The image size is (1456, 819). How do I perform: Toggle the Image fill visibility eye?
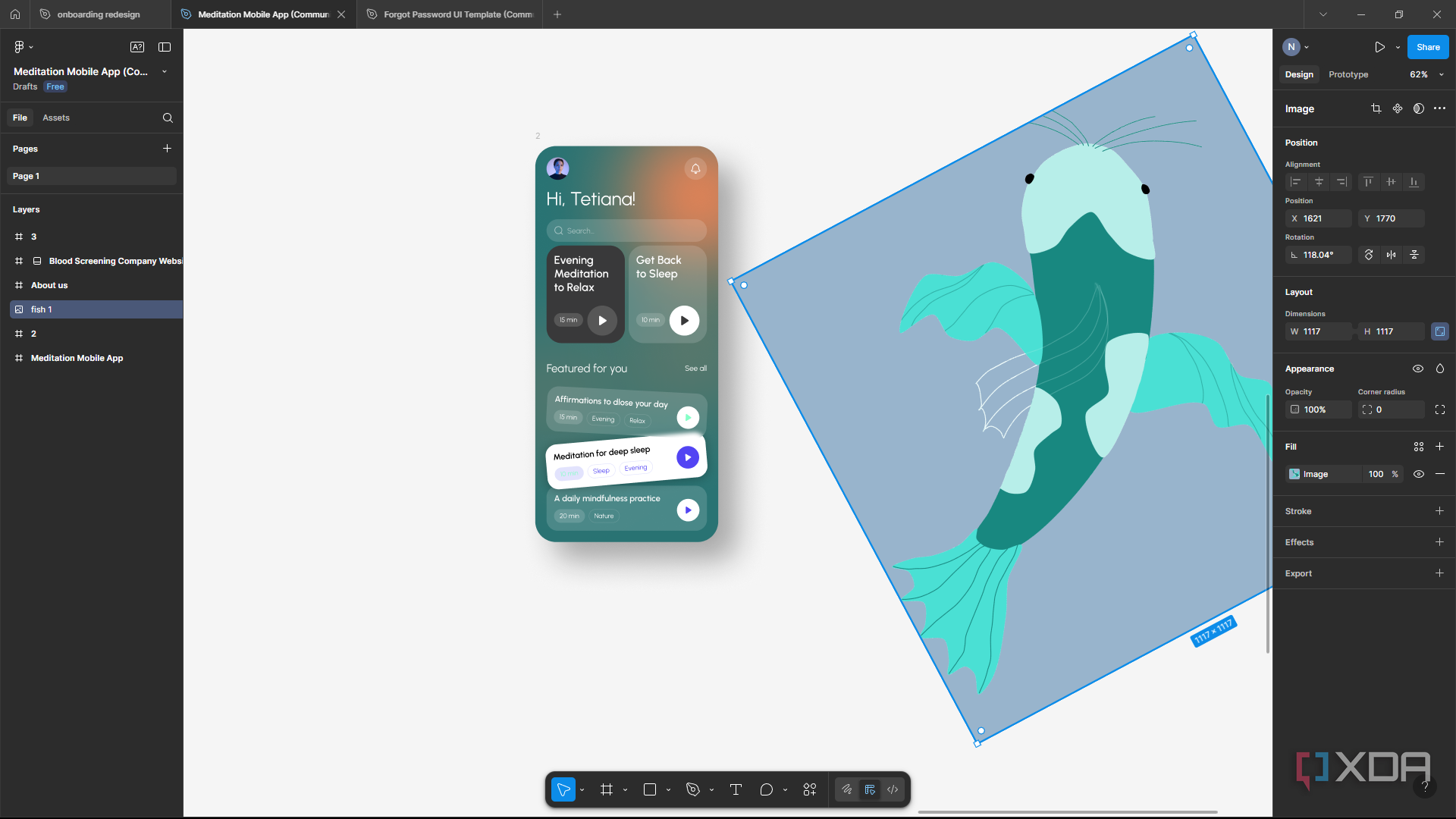[x=1419, y=474]
